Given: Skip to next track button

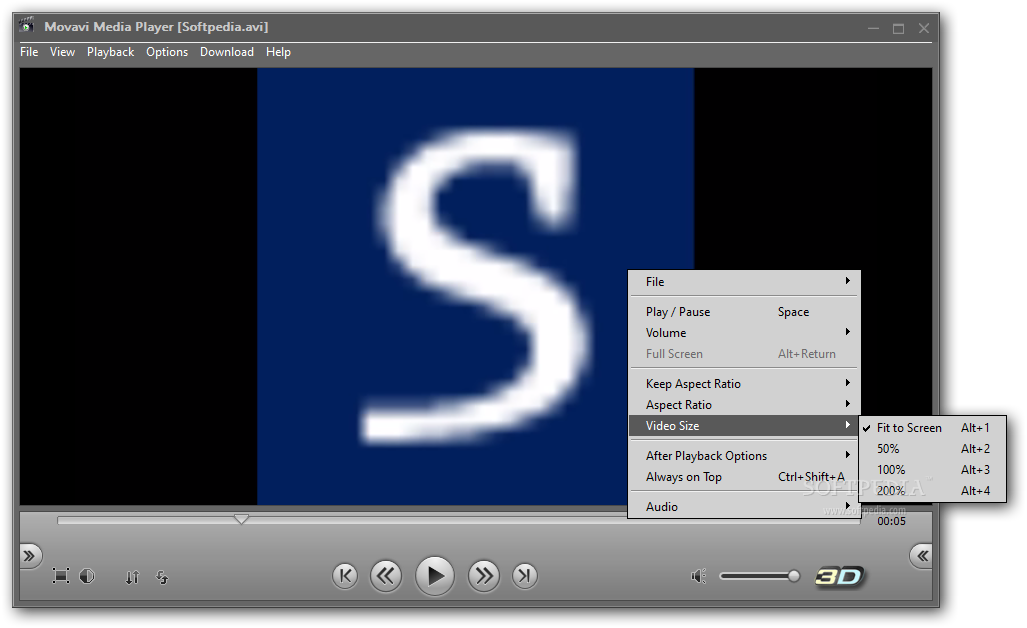Looking at the screenshot, I should 525,576.
